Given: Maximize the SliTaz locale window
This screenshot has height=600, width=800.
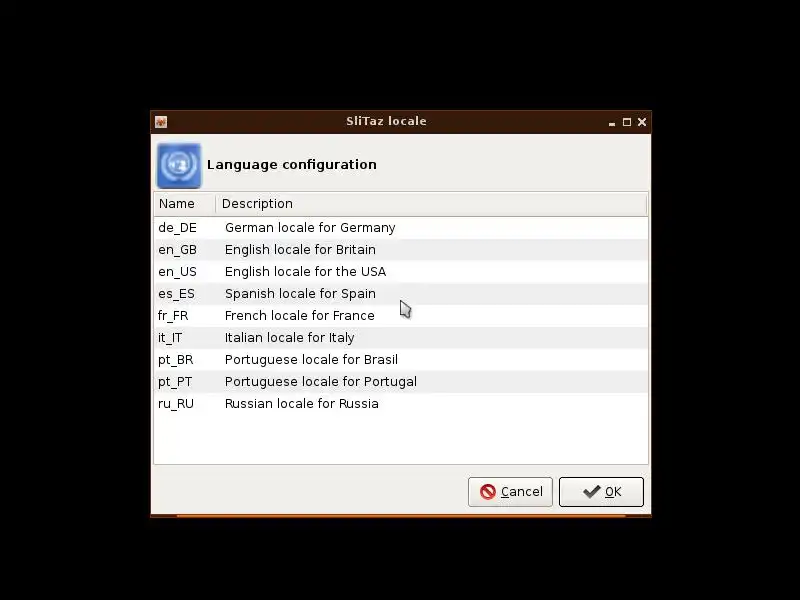Looking at the screenshot, I should [627, 122].
